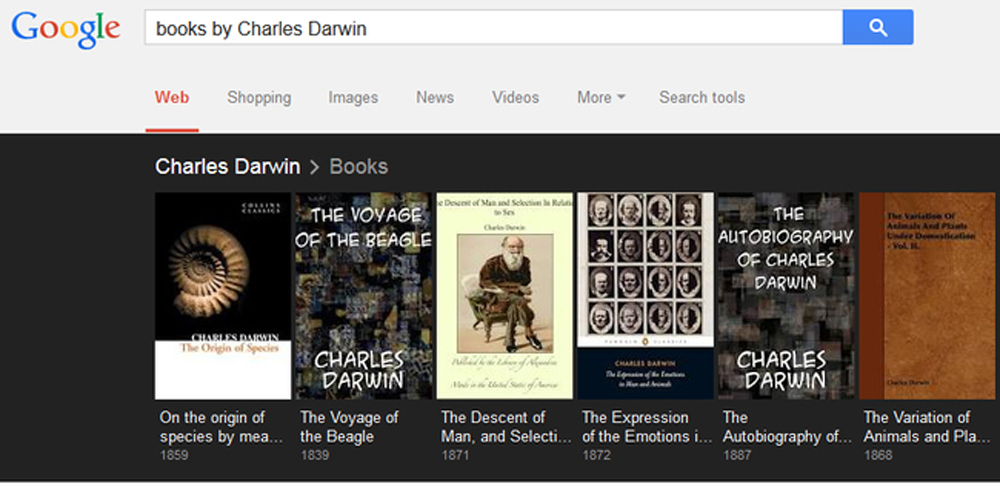Viewport: 1000px width, 495px height.
Task: Click the 'The Voyage of the Beagle' title text
Action: click(349, 427)
